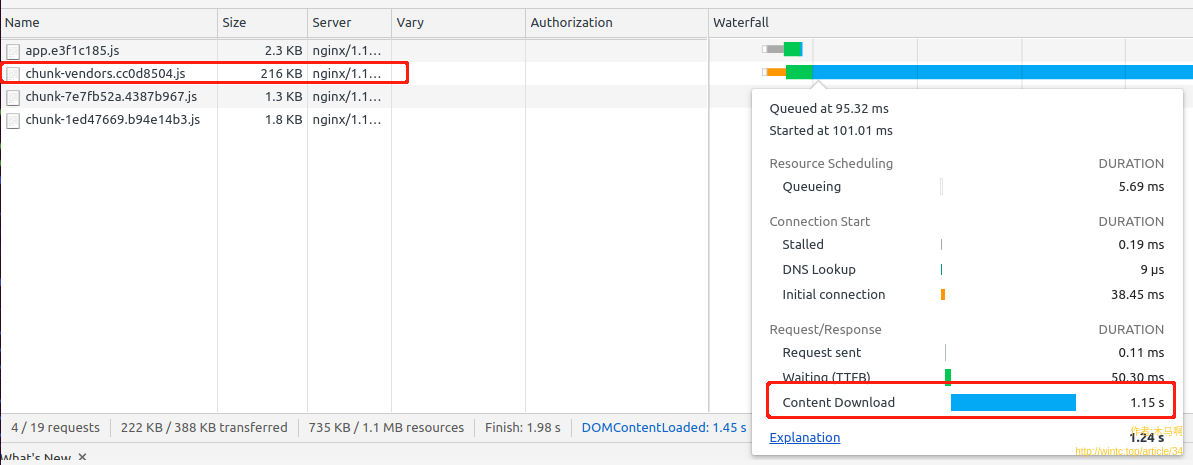This screenshot has height=465, width=1193.
Task: Click the 2.3 KB size cell
Action: pos(283,51)
